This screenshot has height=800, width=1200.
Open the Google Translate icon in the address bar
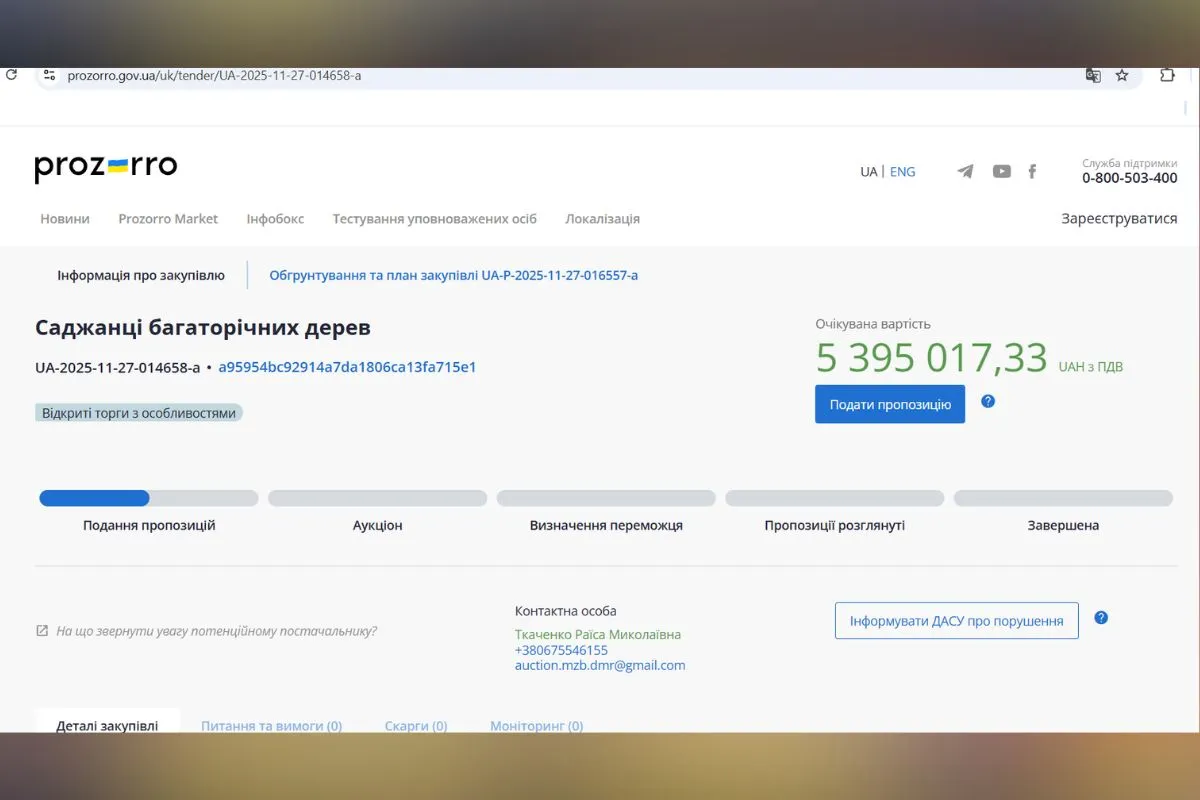[1092, 75]
